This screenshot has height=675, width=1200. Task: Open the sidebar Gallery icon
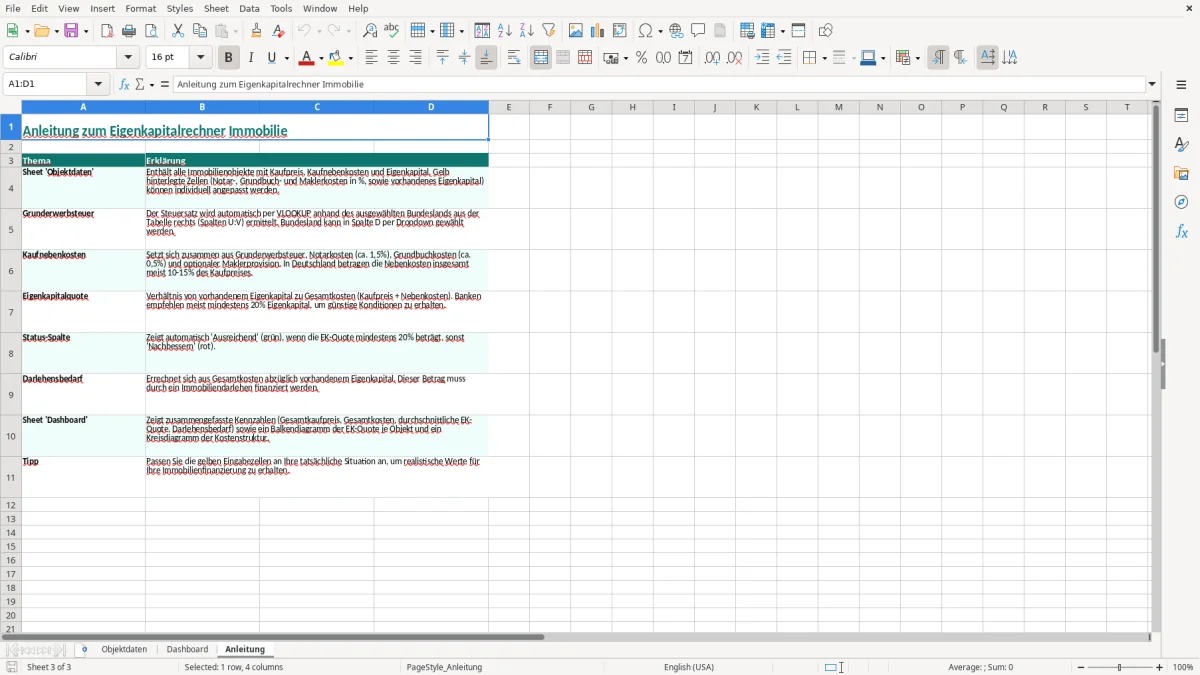(x=1181, y=174)
